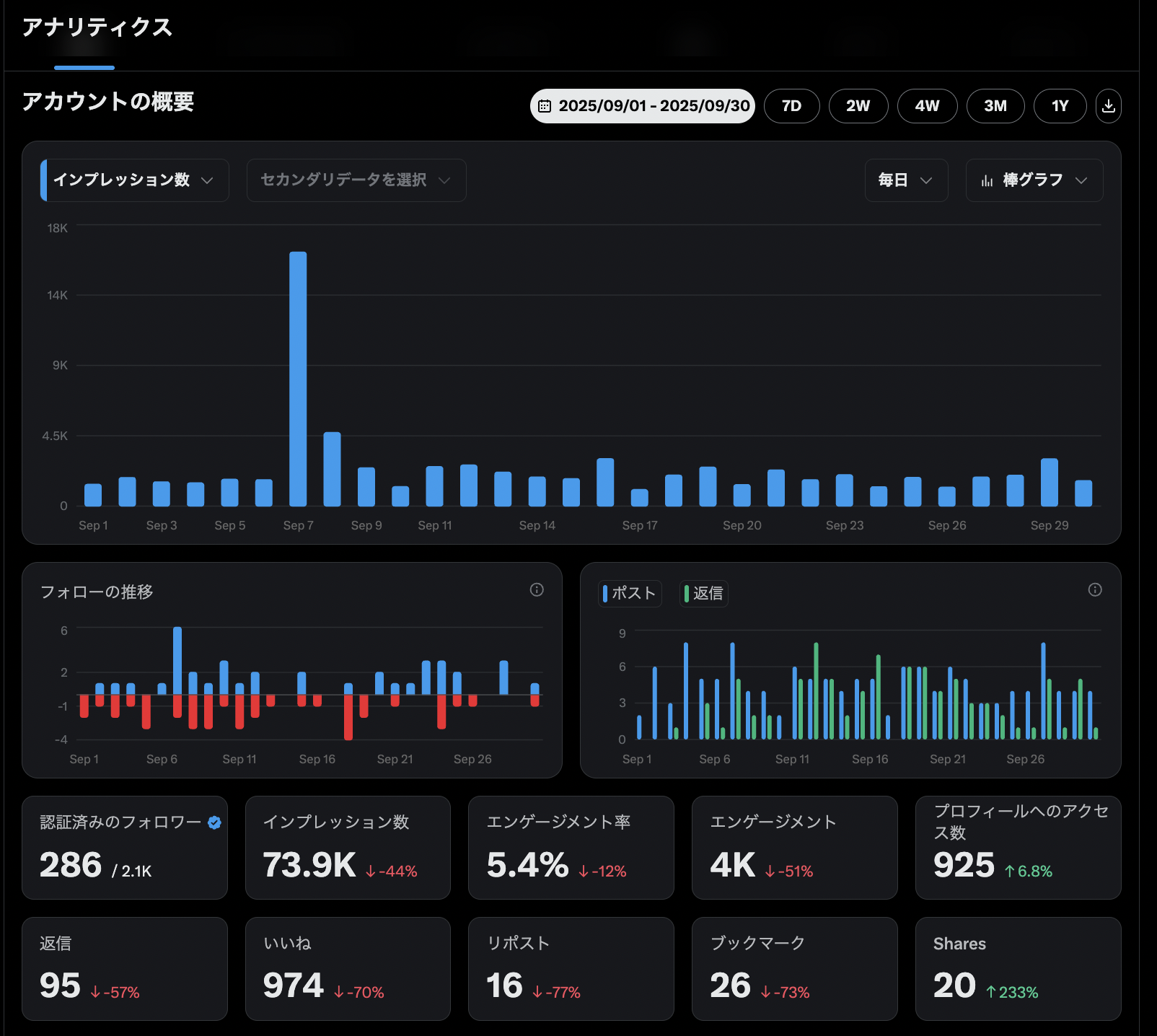Open the 毎日 interval dropdown

pyautogui.click(x=905, y=180)
